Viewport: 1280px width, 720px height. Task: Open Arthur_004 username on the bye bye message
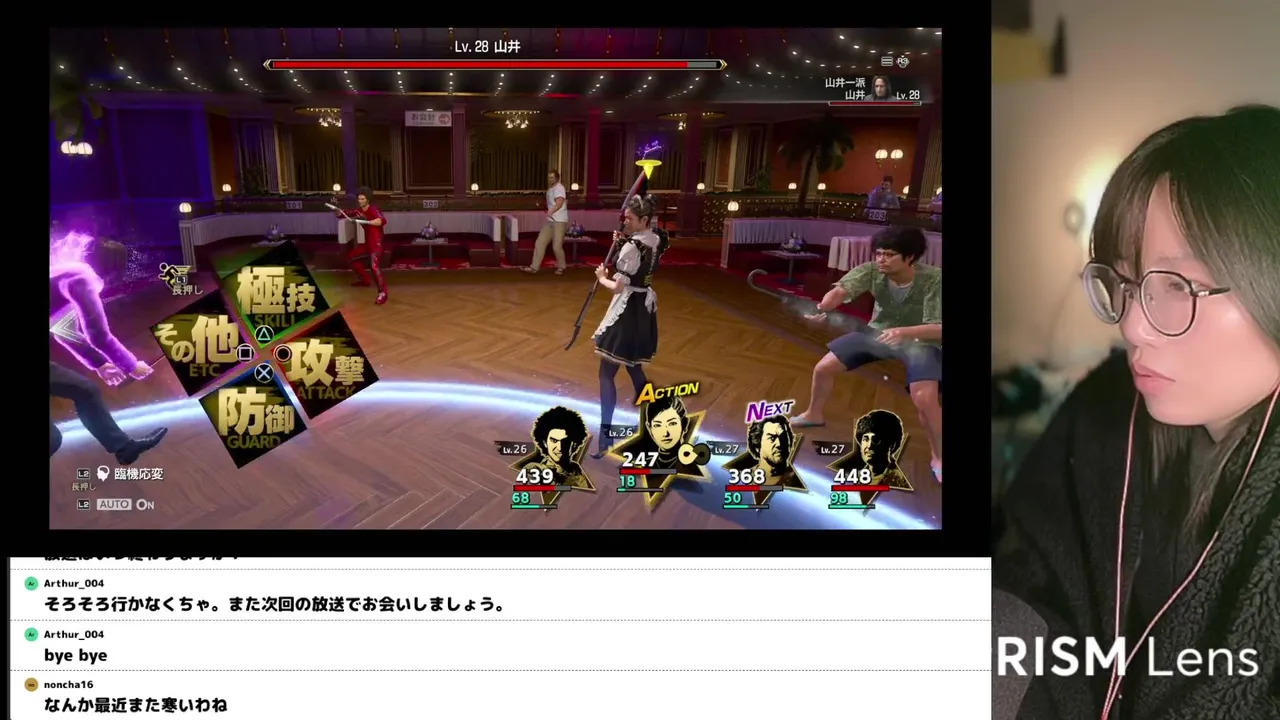(x=74, y=634)
